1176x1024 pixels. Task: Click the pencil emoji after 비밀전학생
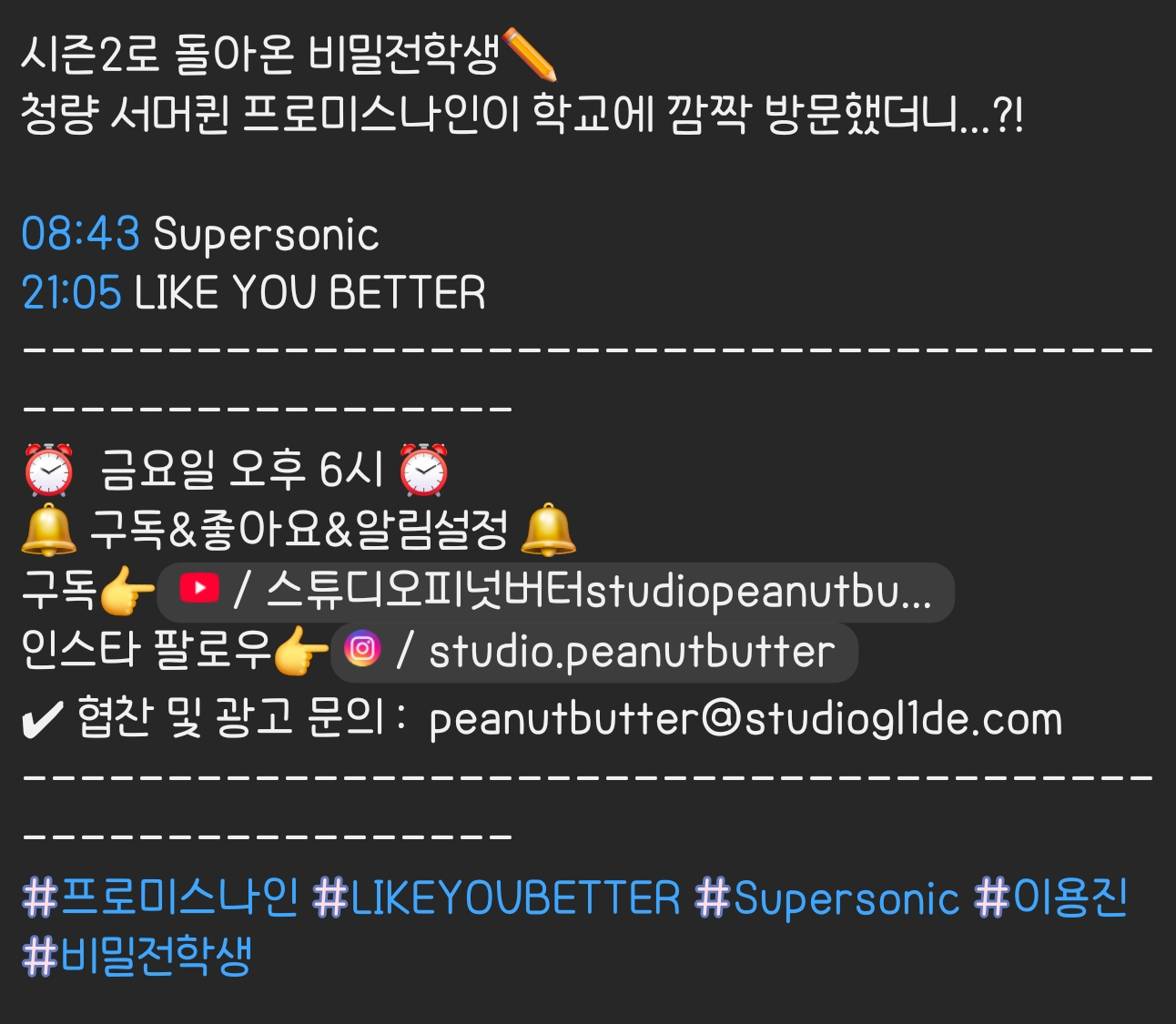(x=529, y=55)
